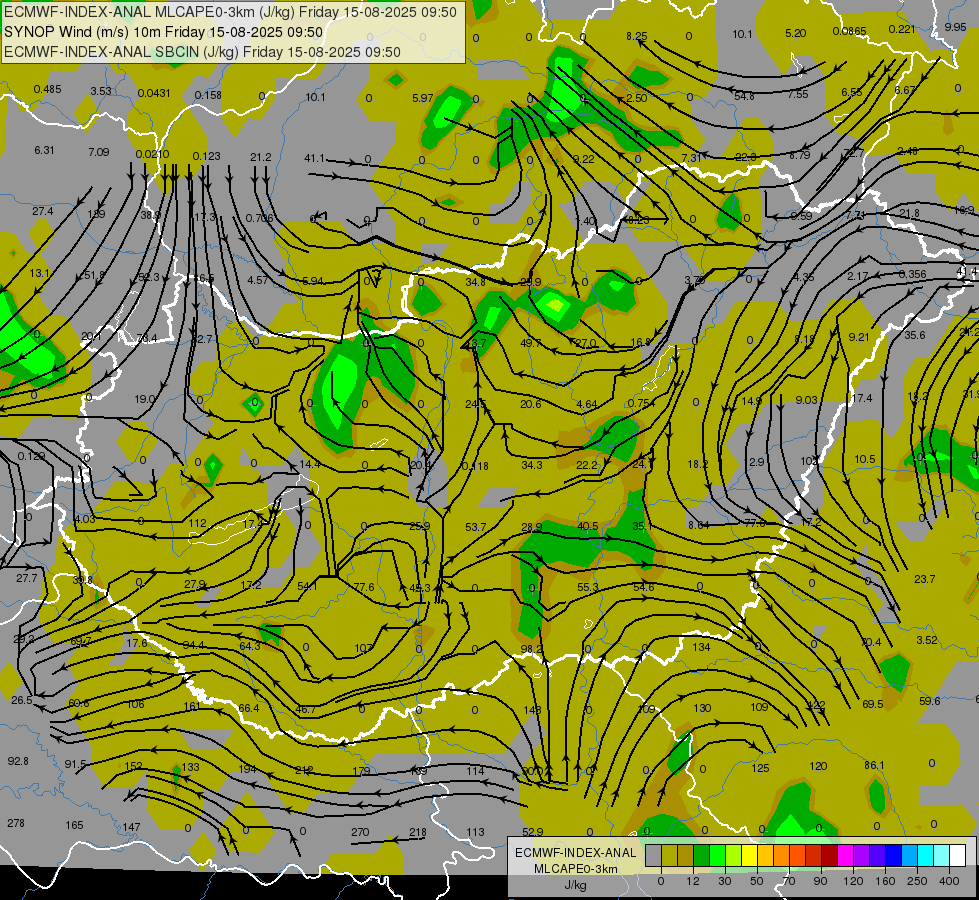Viewport: 979px width, 900px height.
Task: Click the map value '54.8'
Action: click(744, 96)
